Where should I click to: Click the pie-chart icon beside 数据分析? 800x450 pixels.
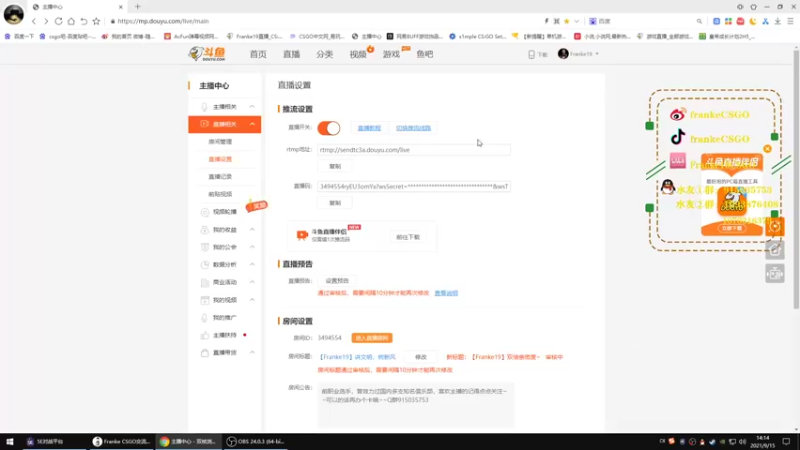pyautogui.click(x=205, y=264)
